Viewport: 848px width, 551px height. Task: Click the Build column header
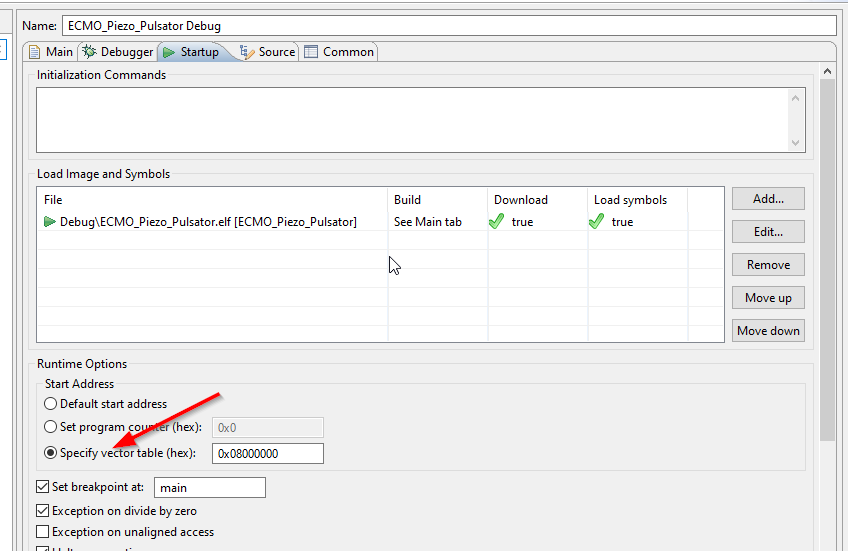(x=438, y=200)
